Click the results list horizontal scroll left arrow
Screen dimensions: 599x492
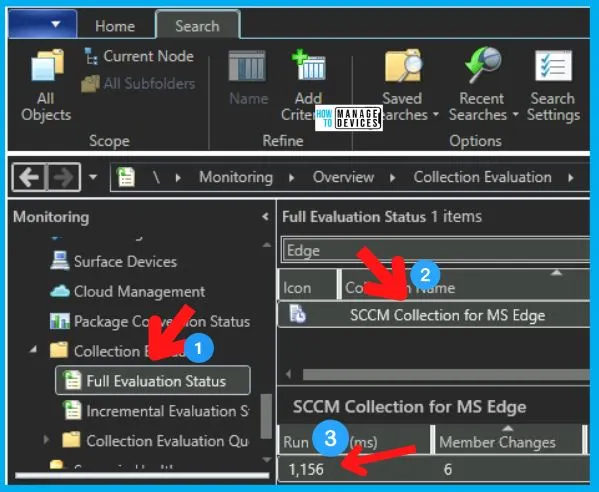pyautogui.click(x=289, y=374)
